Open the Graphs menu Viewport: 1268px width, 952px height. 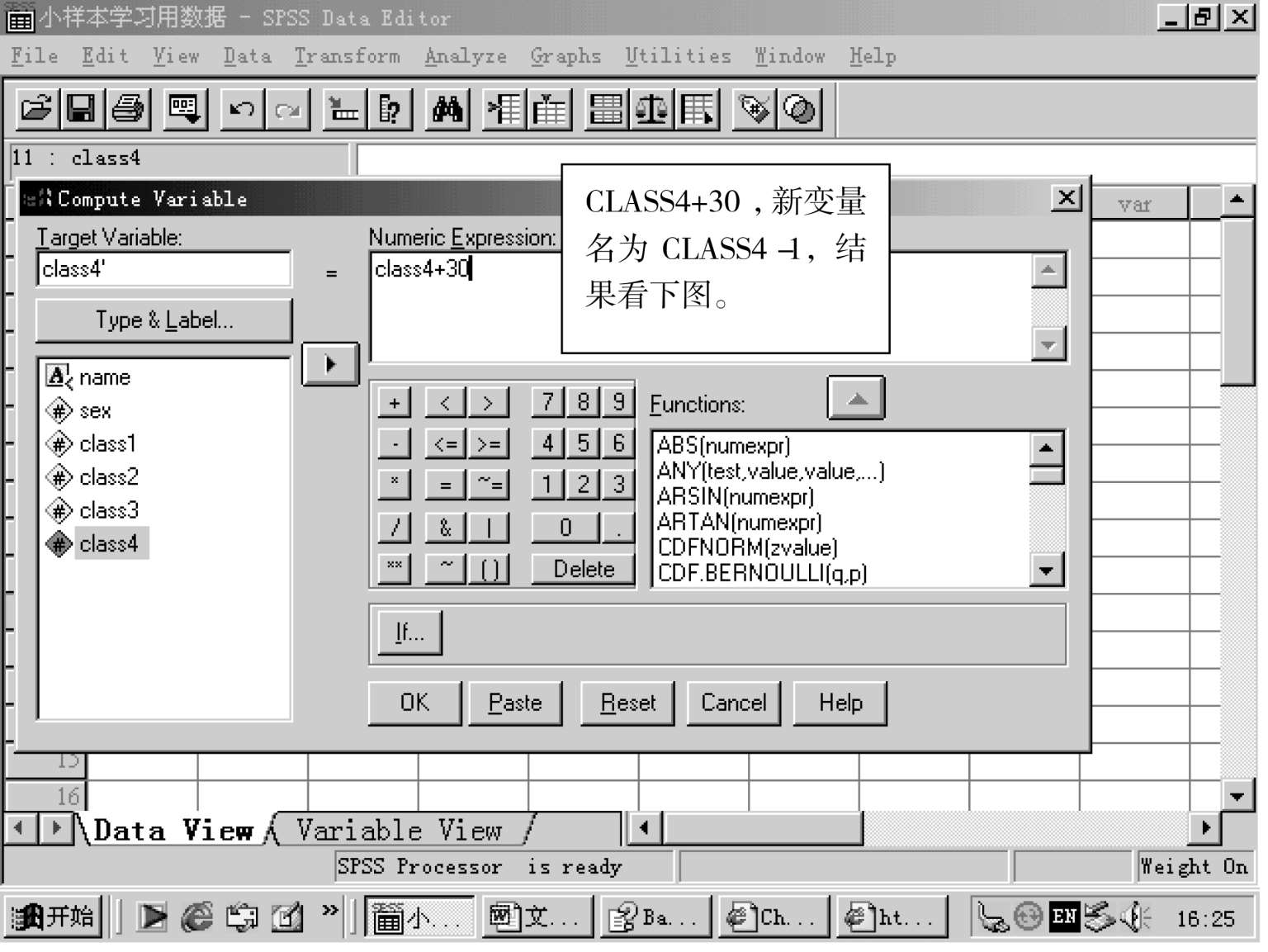tap(565, 56)
